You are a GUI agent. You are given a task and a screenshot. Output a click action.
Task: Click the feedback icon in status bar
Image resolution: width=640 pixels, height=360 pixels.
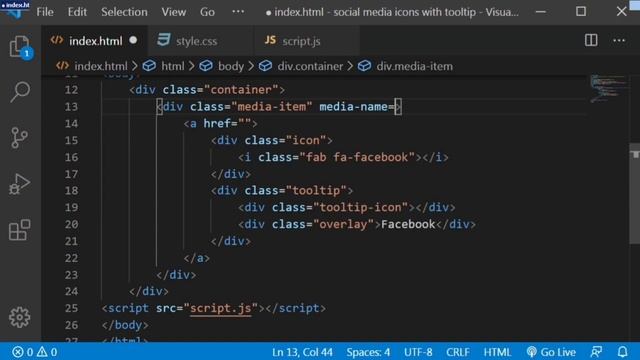(596, 352)
